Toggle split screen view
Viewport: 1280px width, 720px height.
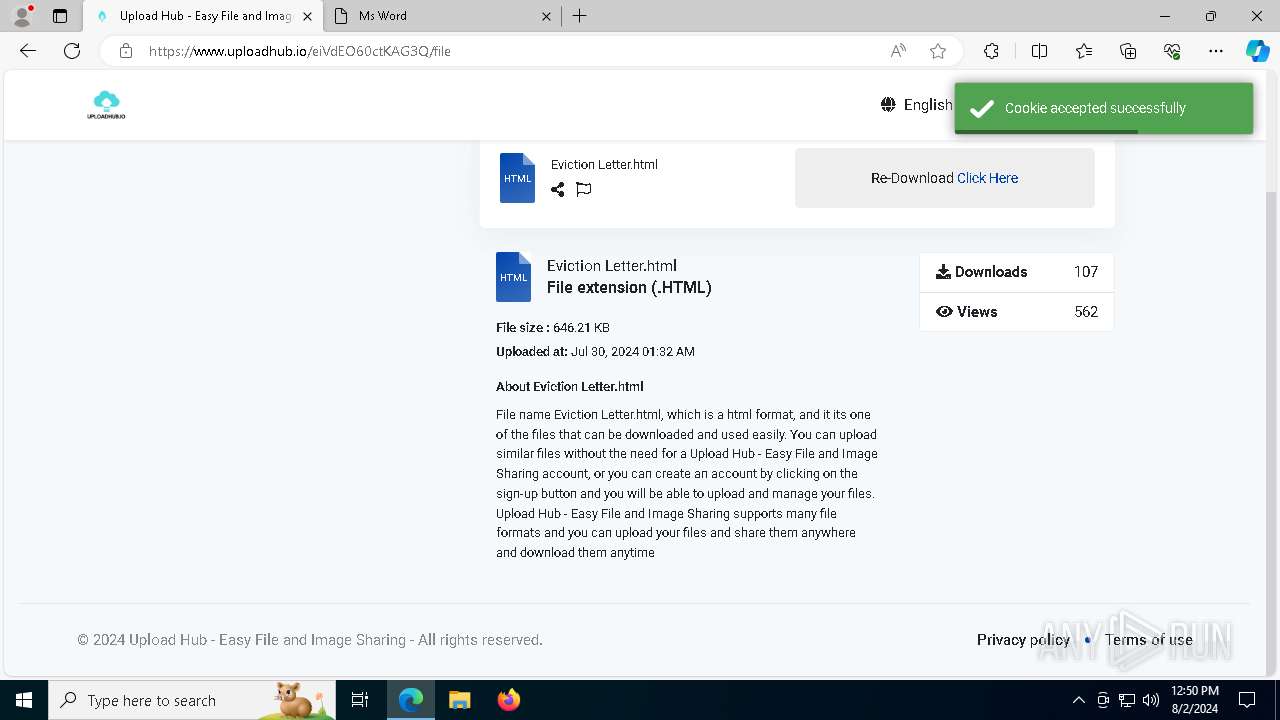(1039, 51)
